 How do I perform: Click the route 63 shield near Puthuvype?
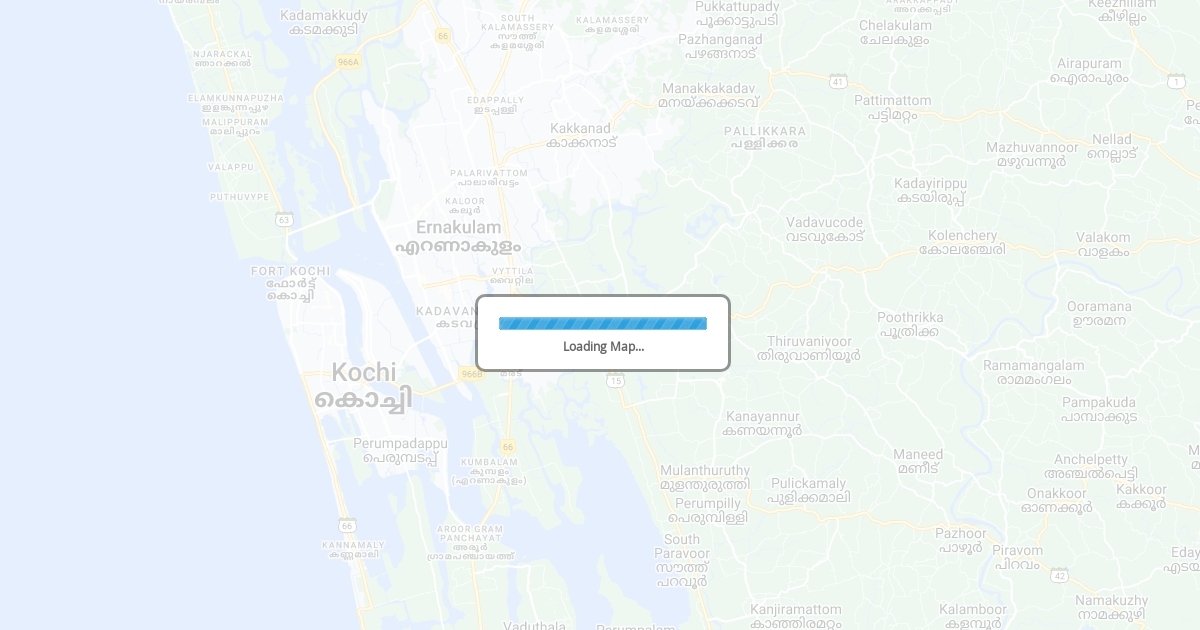click(284, 219)
